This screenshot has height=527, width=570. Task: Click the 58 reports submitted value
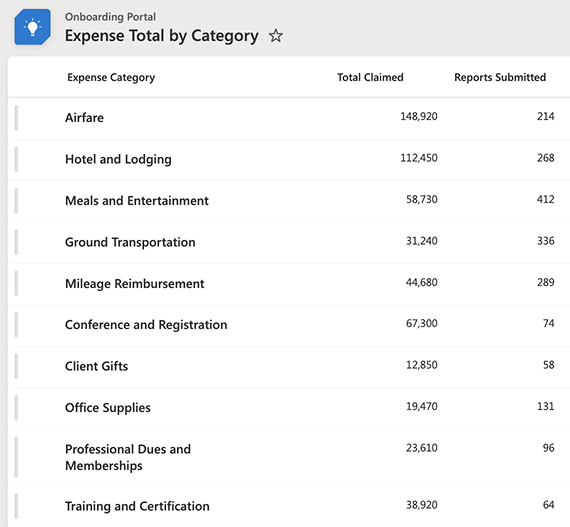(549, 365)
